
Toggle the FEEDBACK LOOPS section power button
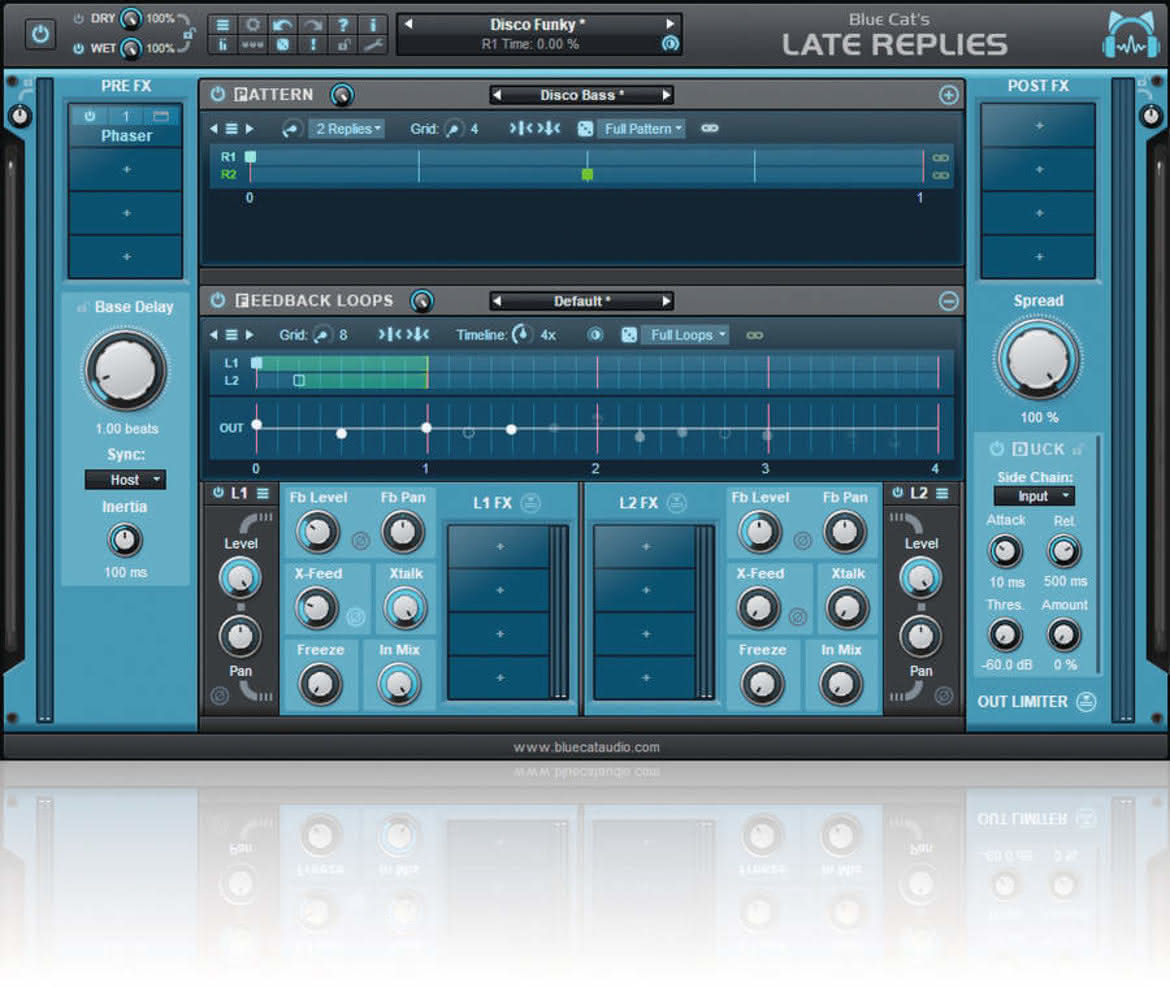(217, 300)
